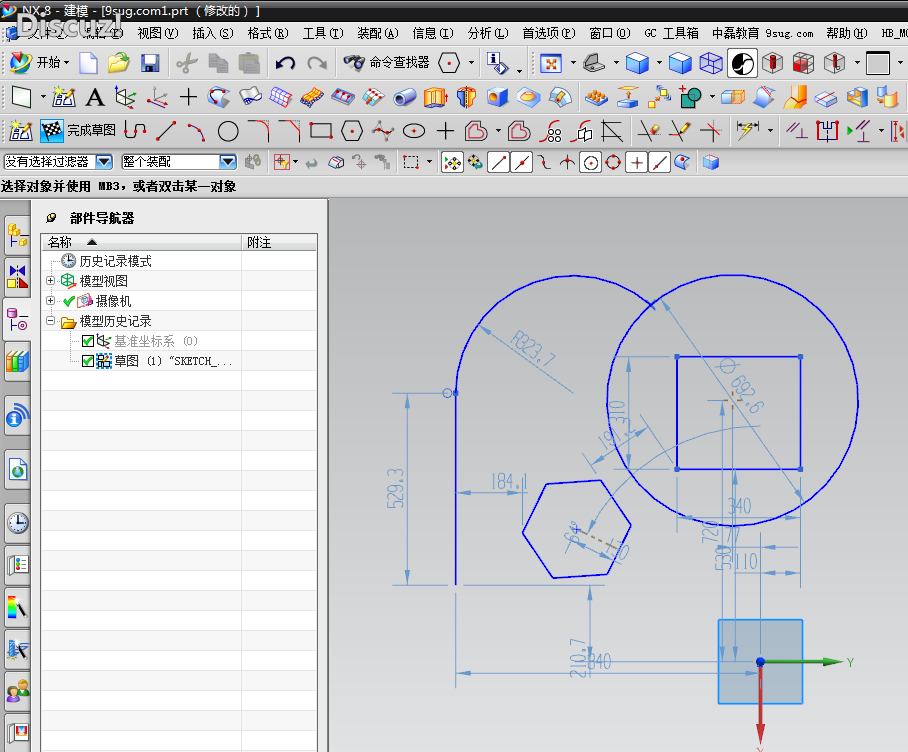Select the Profile sketch tool

pyautogui.click(x=134, y=131)
